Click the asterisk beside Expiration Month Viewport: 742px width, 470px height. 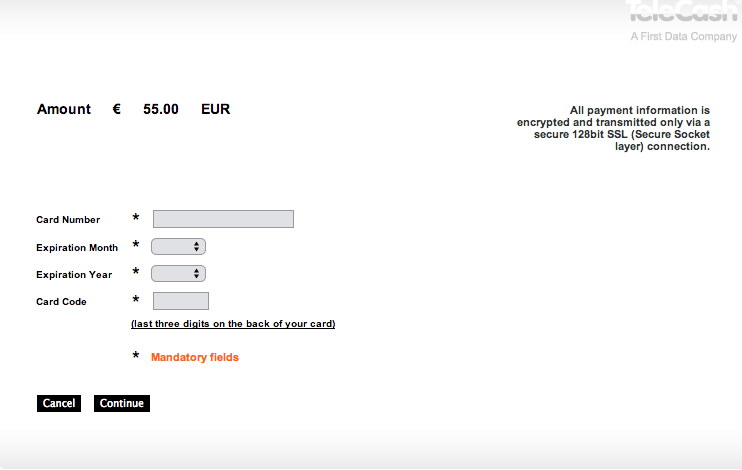pyautogui.click(x=136, y=246)
